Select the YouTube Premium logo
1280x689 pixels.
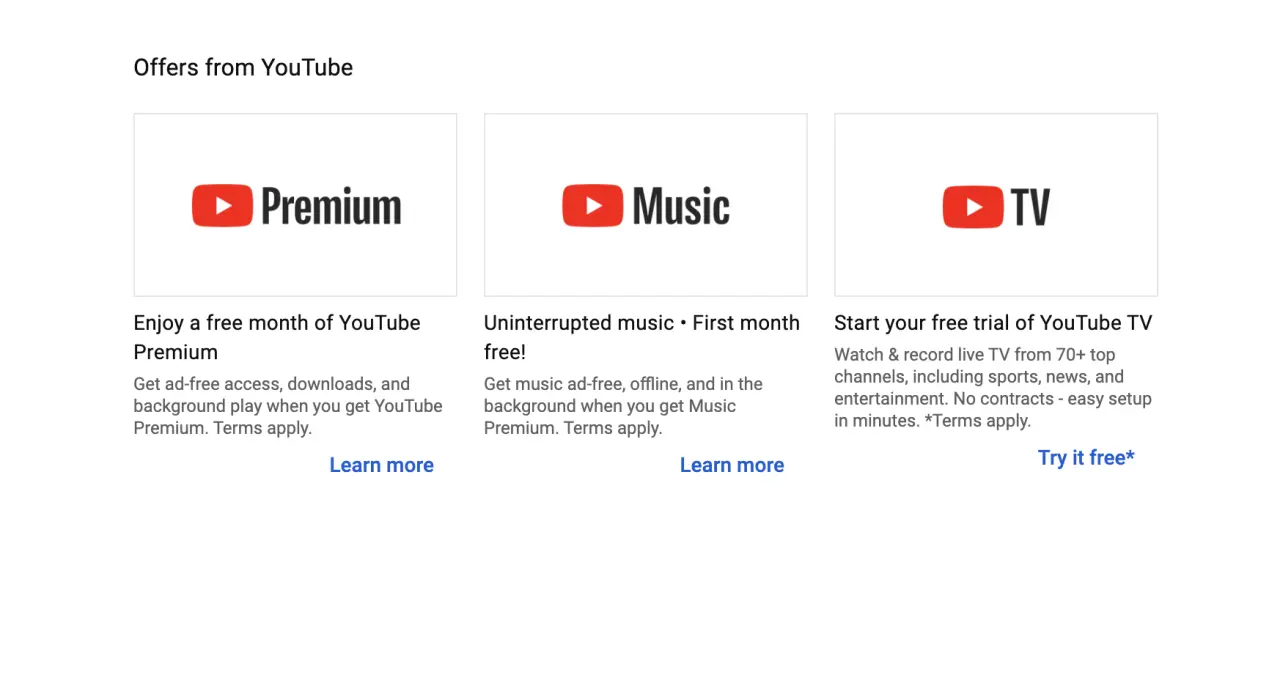[295, 205]
